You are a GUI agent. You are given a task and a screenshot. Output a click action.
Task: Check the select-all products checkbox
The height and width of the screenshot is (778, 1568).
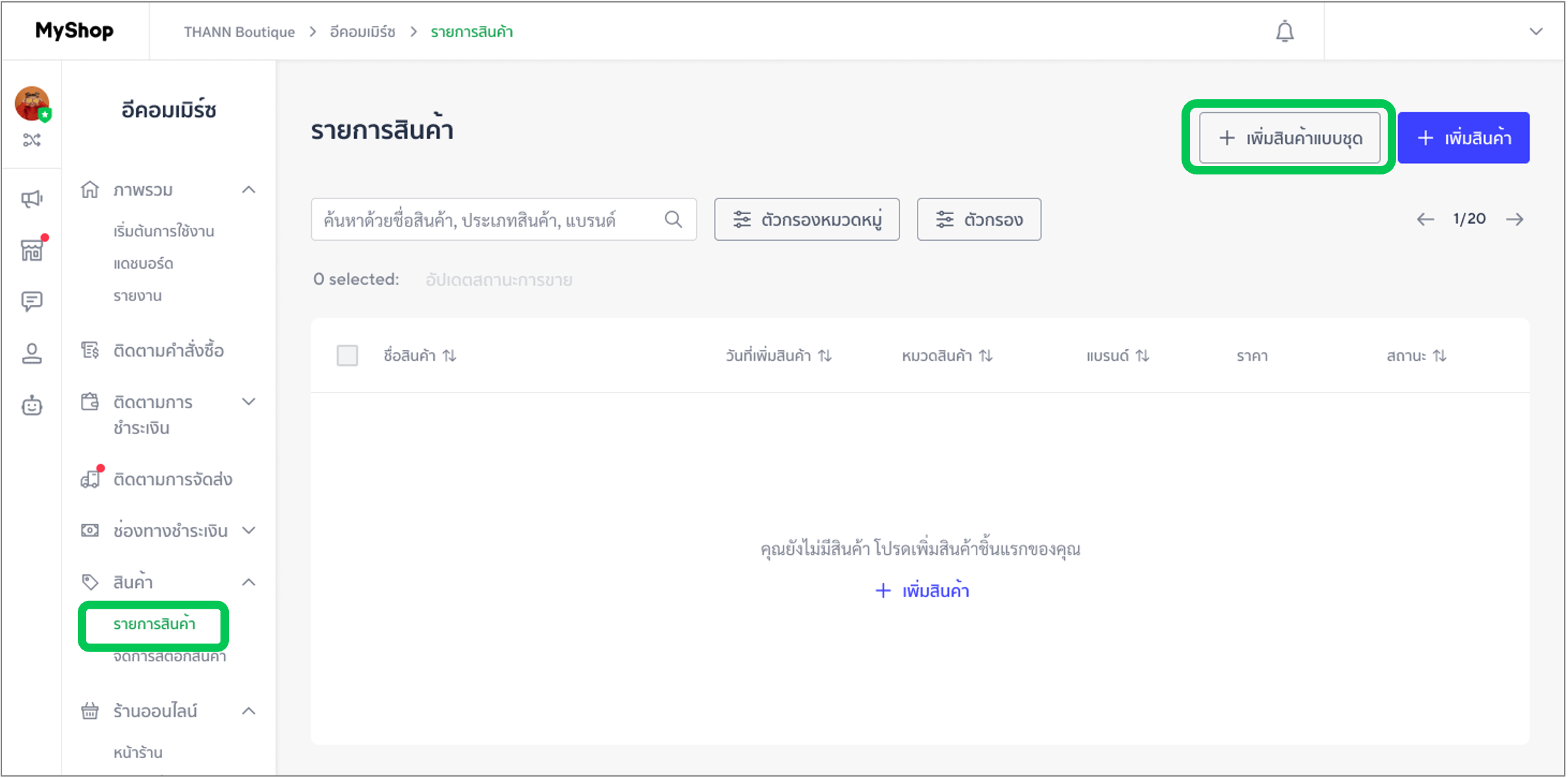348,355
